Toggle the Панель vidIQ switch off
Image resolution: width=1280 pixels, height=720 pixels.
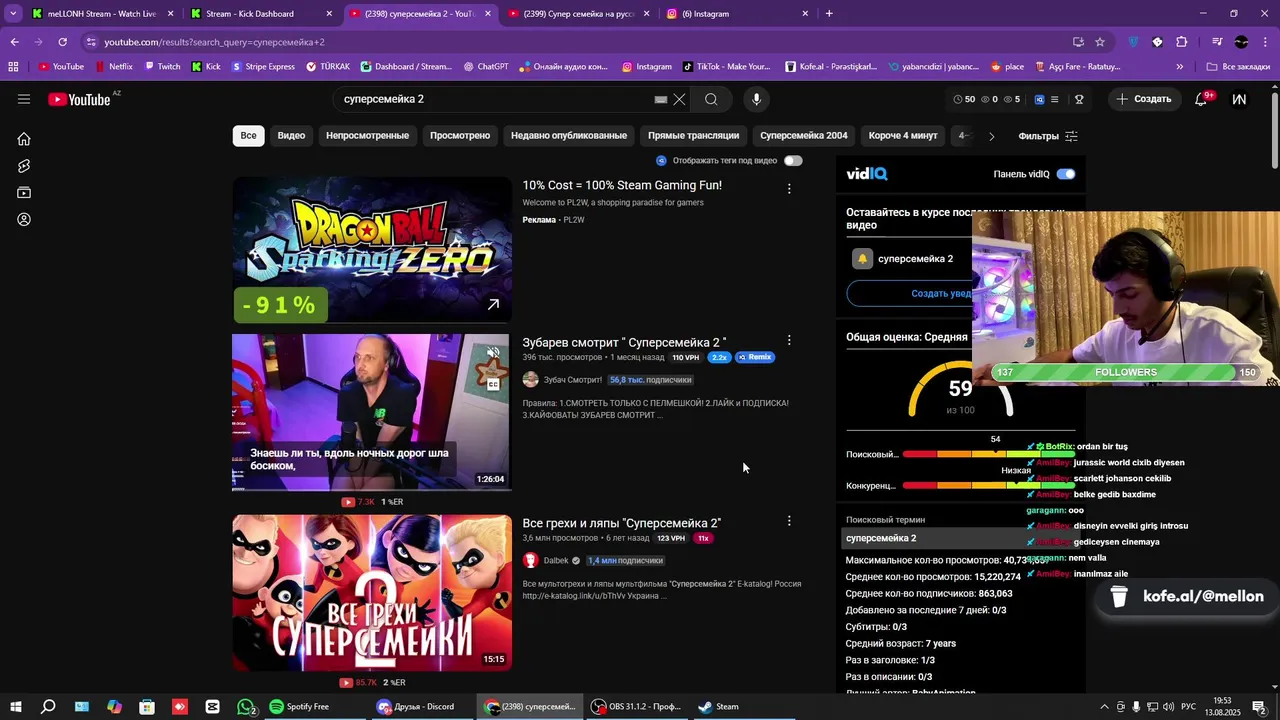coord(1066,174)
